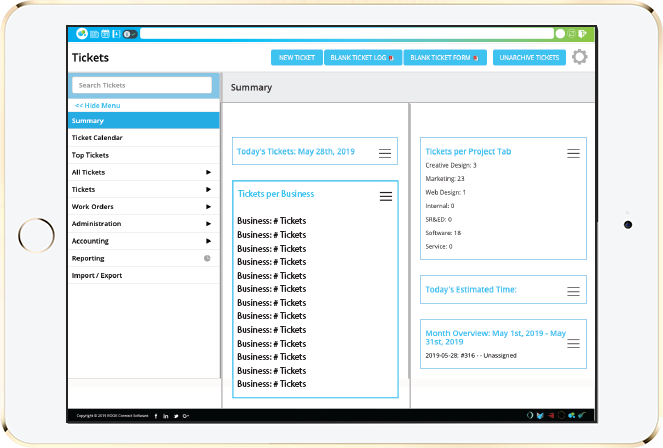Click the copyright text in footer
Viewport: 663px width, 448px height.
point(112,416)
